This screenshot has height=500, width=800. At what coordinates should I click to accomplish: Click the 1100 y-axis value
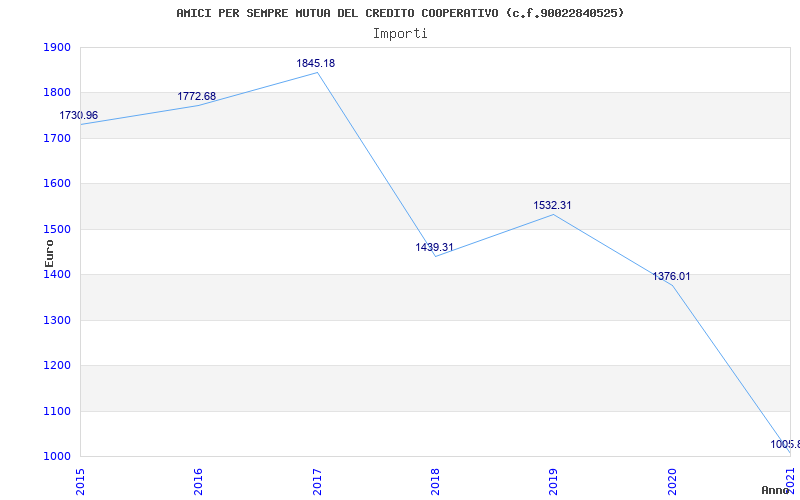coord(57,411)
